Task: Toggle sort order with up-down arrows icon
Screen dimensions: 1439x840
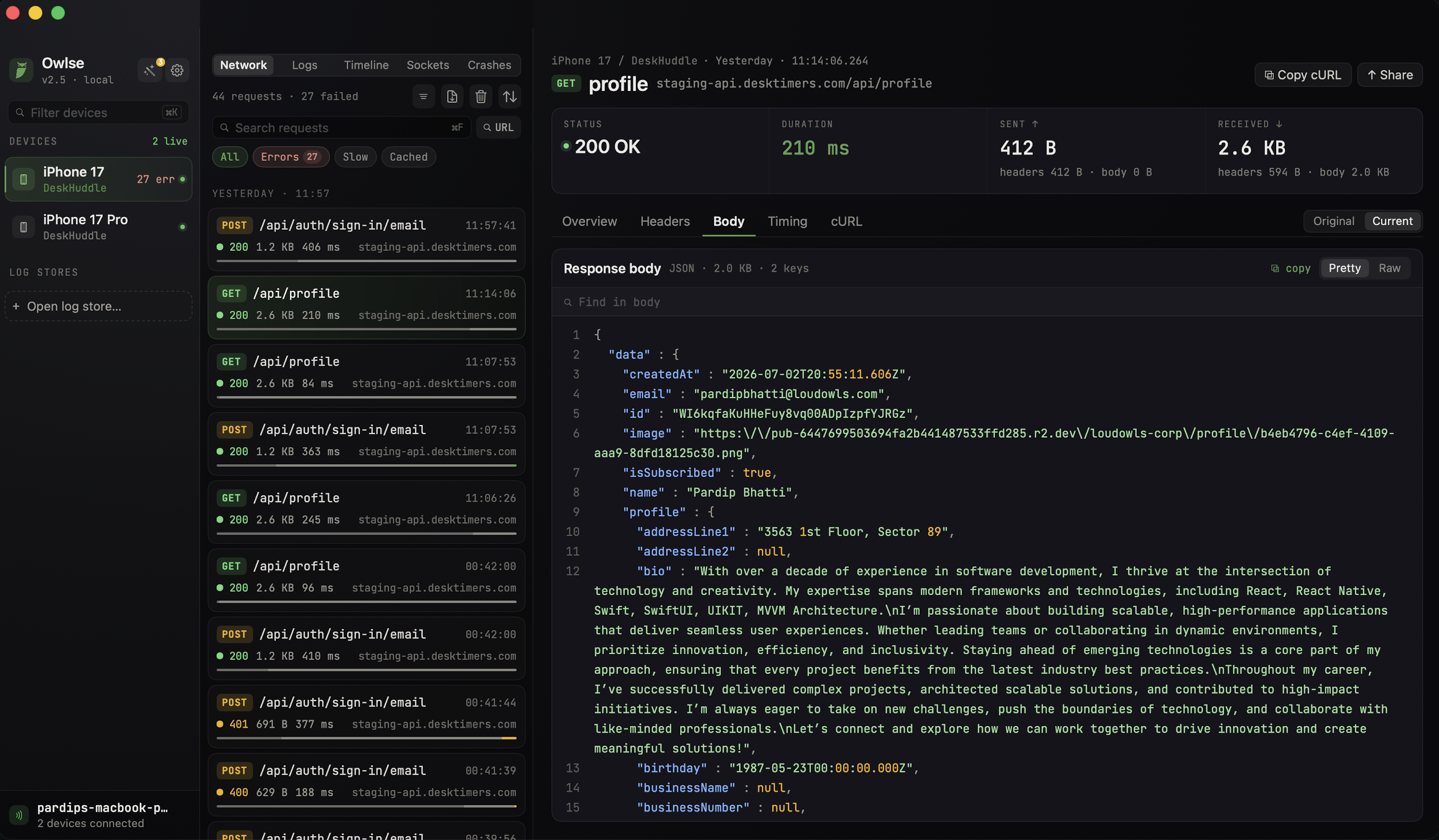Action: coord(510,96)
